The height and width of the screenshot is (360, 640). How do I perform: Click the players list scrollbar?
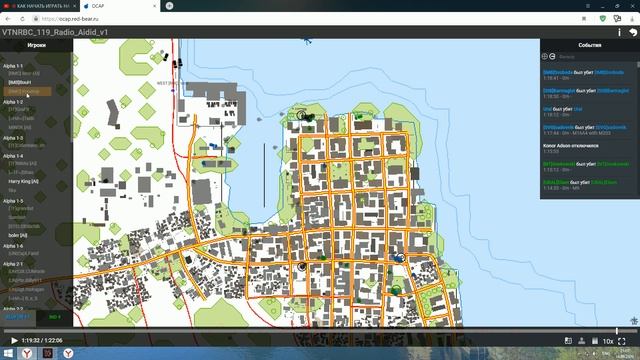tap(72, 98)
